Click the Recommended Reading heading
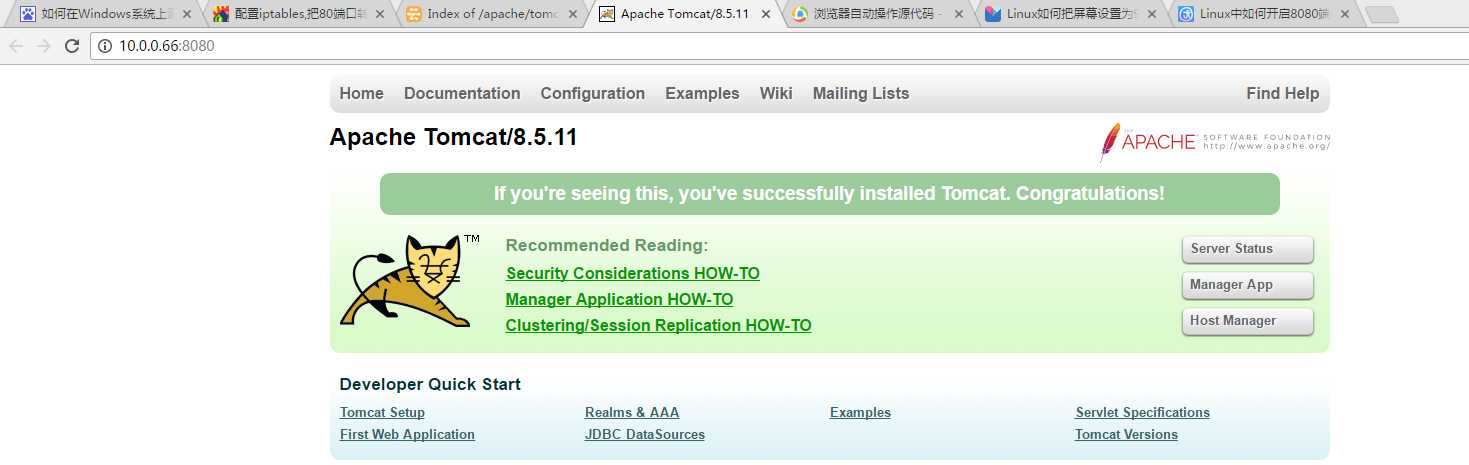The width and height of the screenshot is (1469, 465). pyautogui.click(x=607, y=245)
